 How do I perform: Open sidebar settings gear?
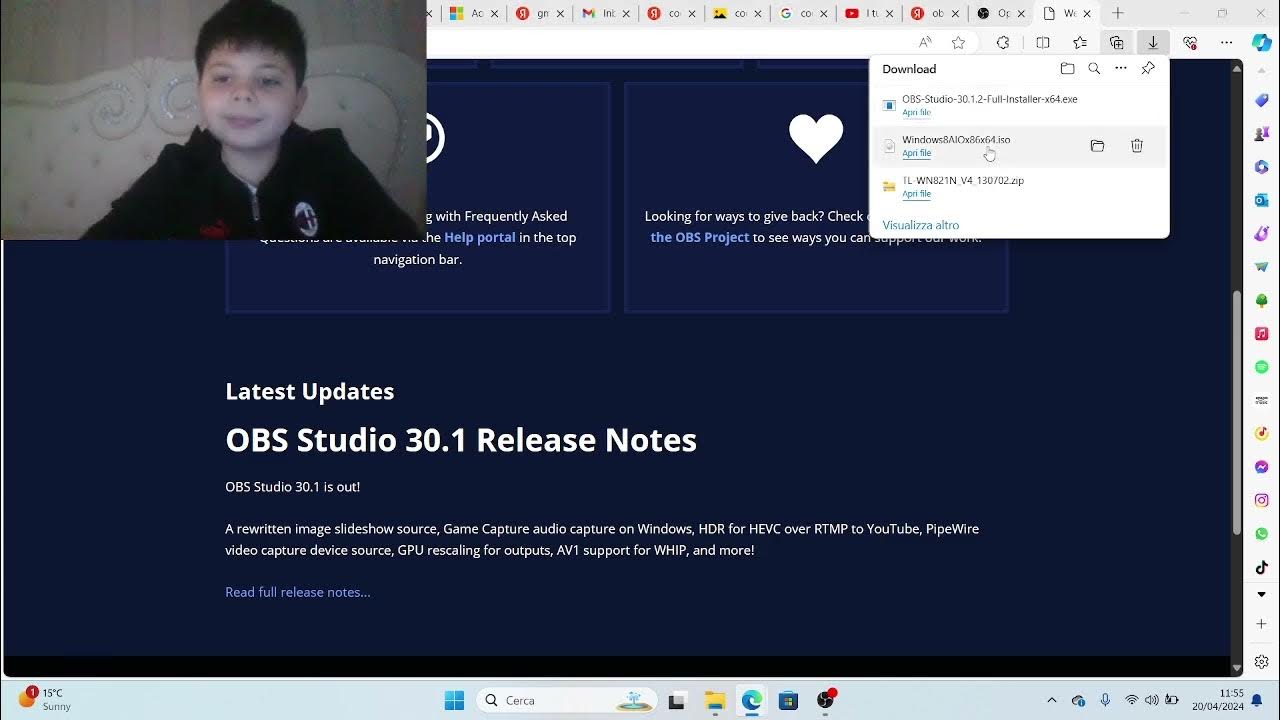pyautogui.click(x=1262, y=662)
